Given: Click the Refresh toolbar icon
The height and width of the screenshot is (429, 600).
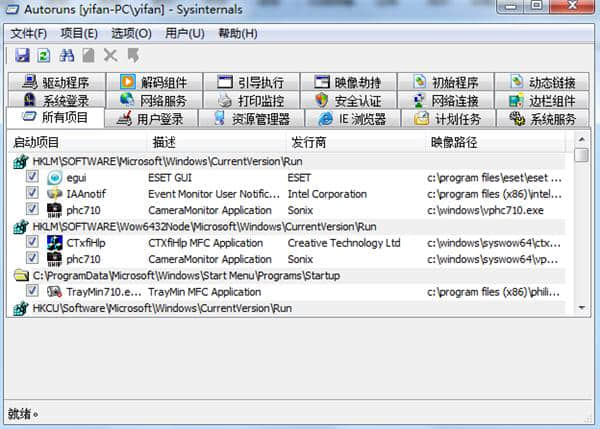Looking at the screenshot, I should point(44,55).
